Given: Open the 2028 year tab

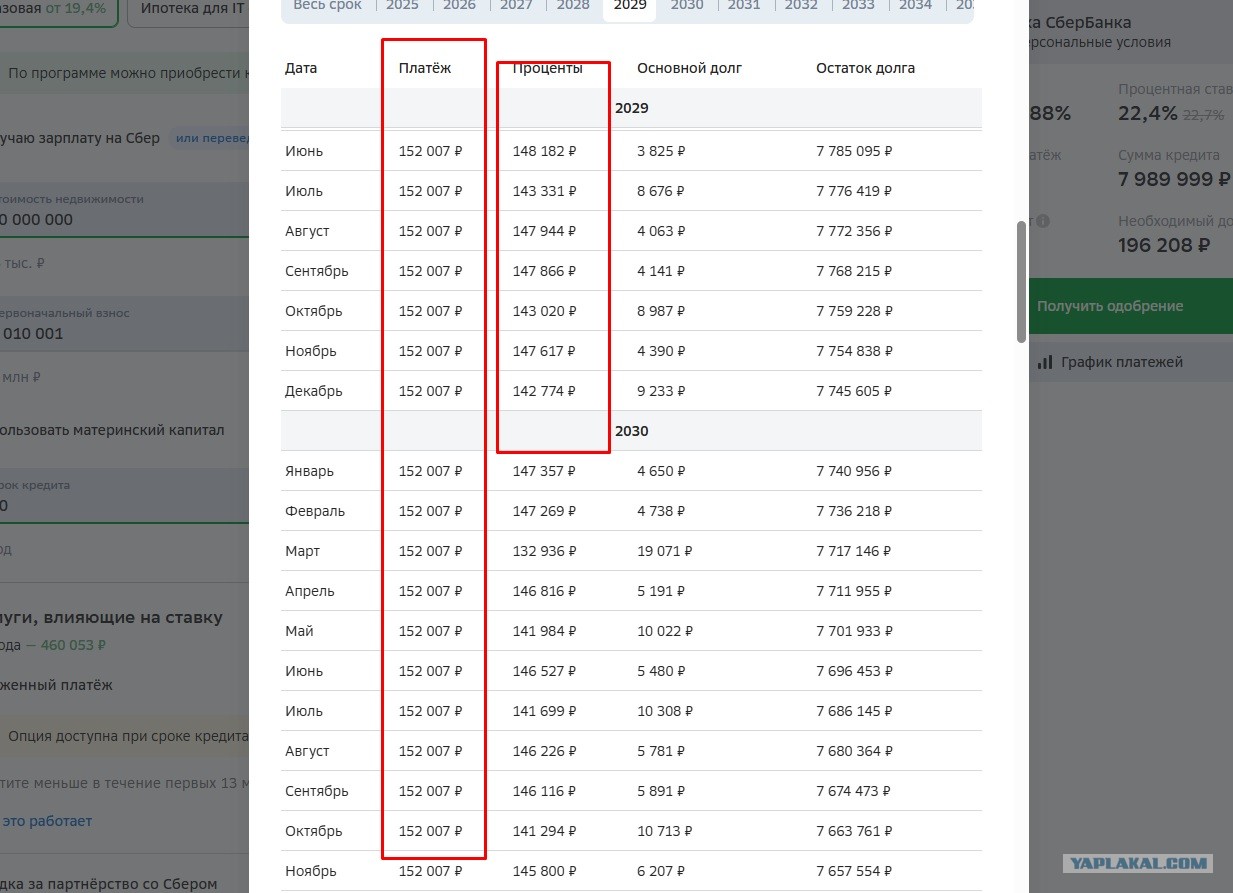Looking at the screenshot, I should 573,5.
